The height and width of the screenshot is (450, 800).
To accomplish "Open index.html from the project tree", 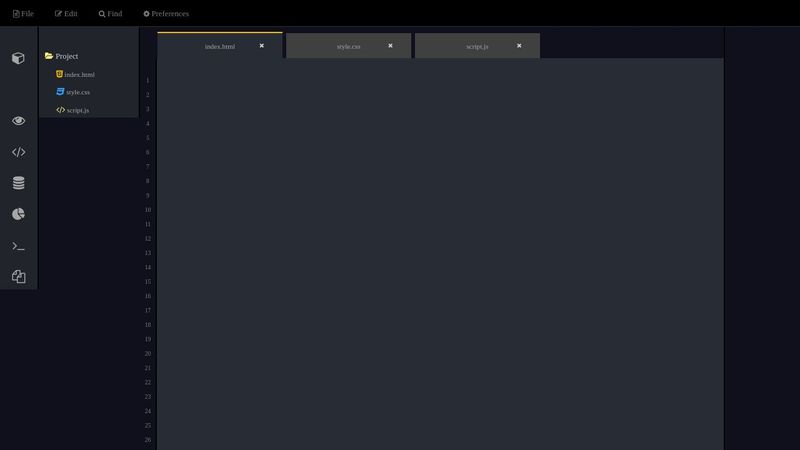I will 79,75.
